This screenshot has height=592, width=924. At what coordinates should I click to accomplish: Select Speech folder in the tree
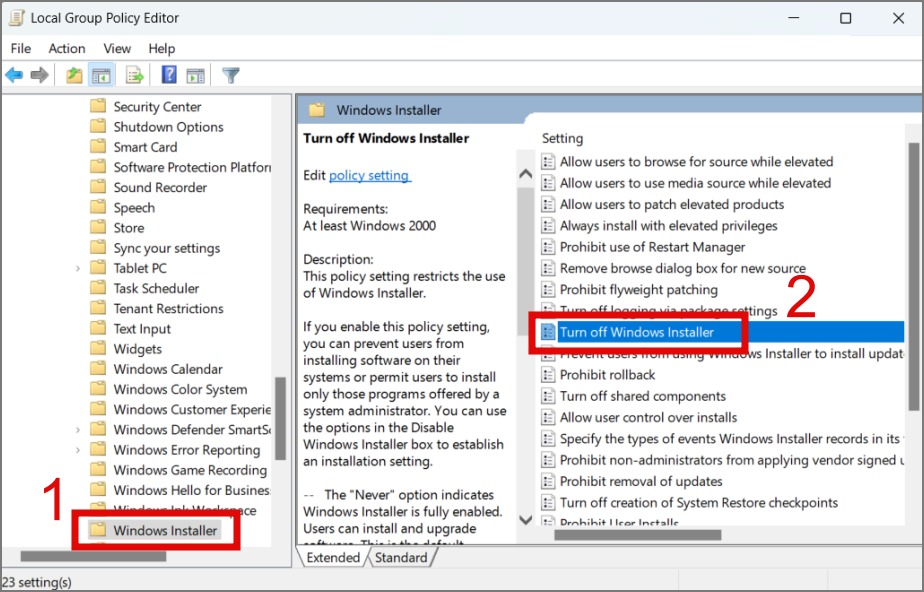134,208
